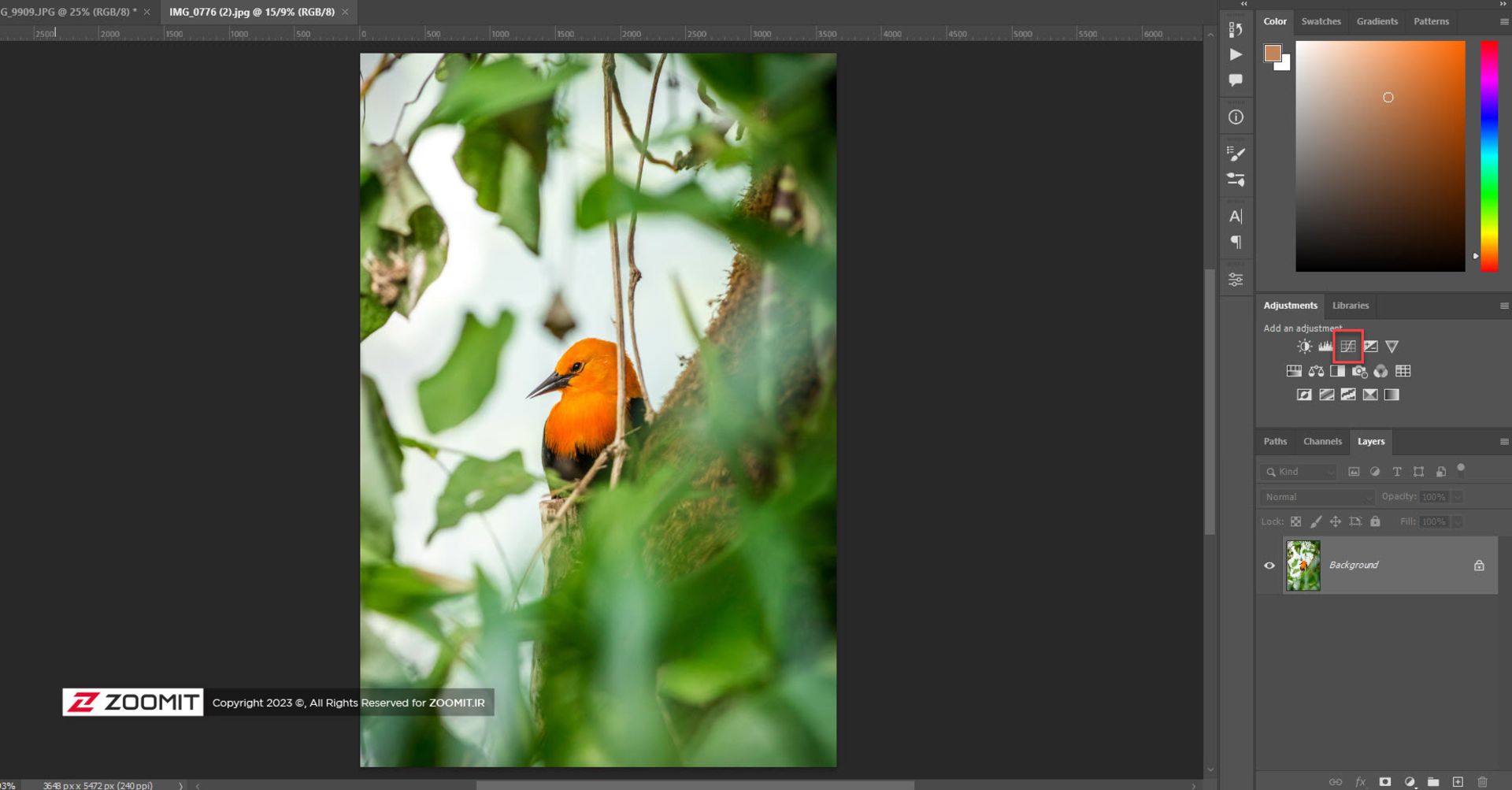The height and width of the screenshot is (790, 1512).
Task: Switch to the Channels tab
Action: point(1322,442)
